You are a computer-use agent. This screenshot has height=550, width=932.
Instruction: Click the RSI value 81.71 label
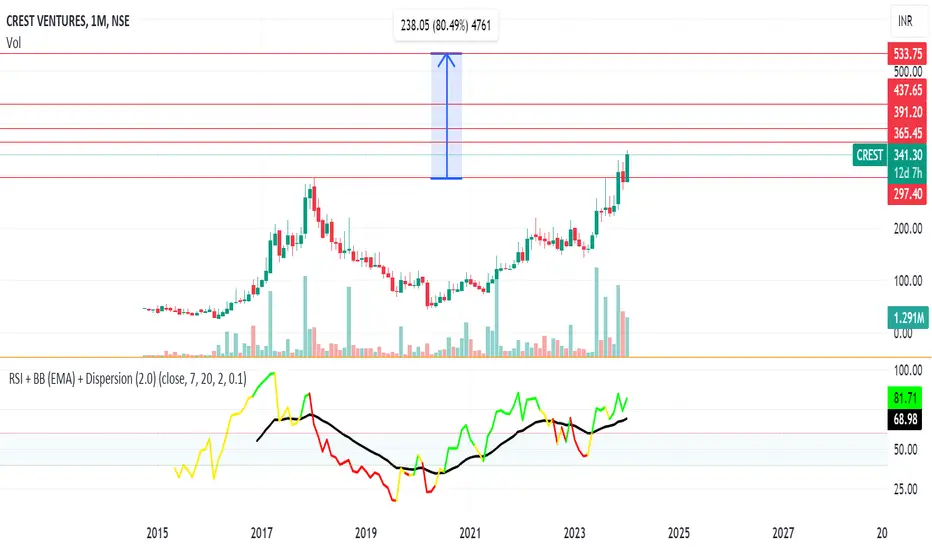coord(905,398)
